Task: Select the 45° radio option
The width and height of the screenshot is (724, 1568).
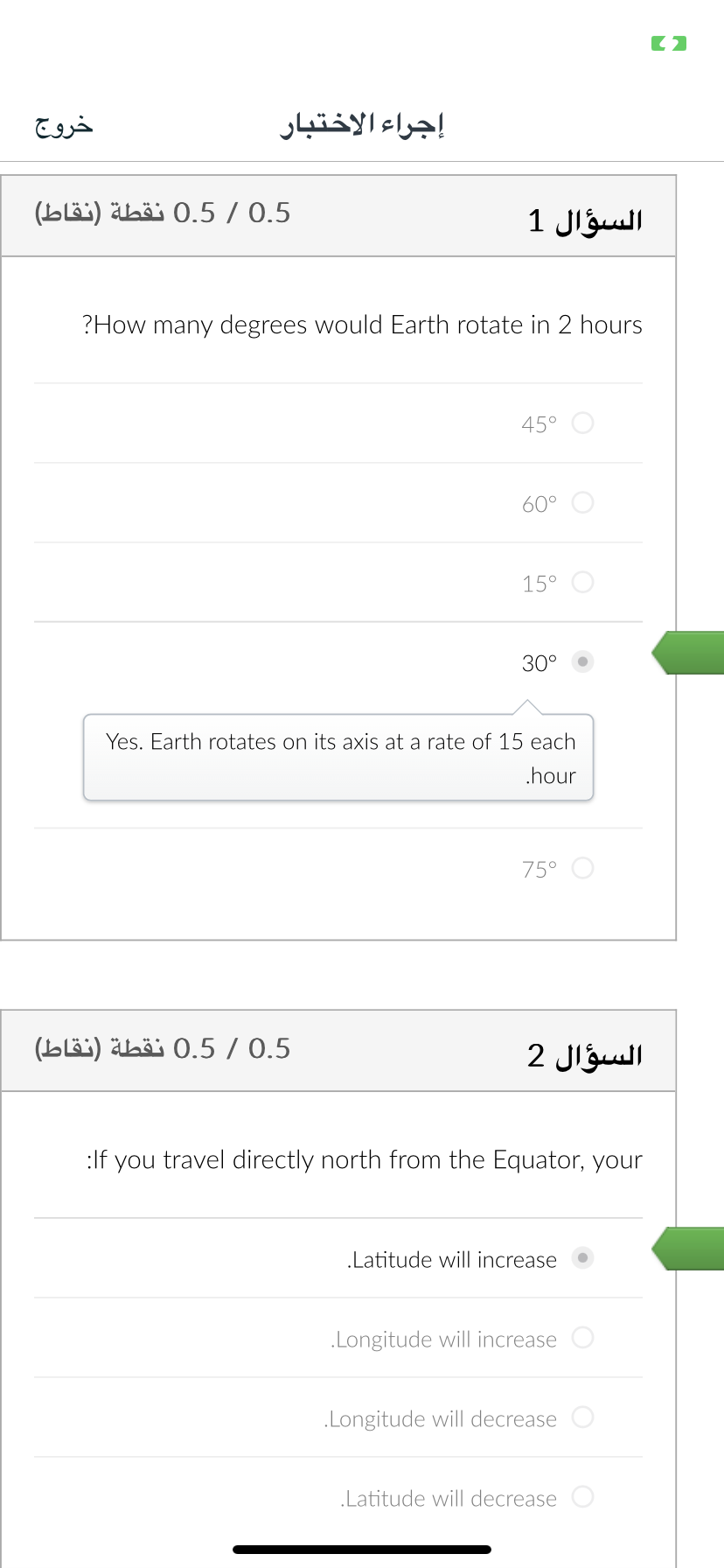Action: pos(582,423)
